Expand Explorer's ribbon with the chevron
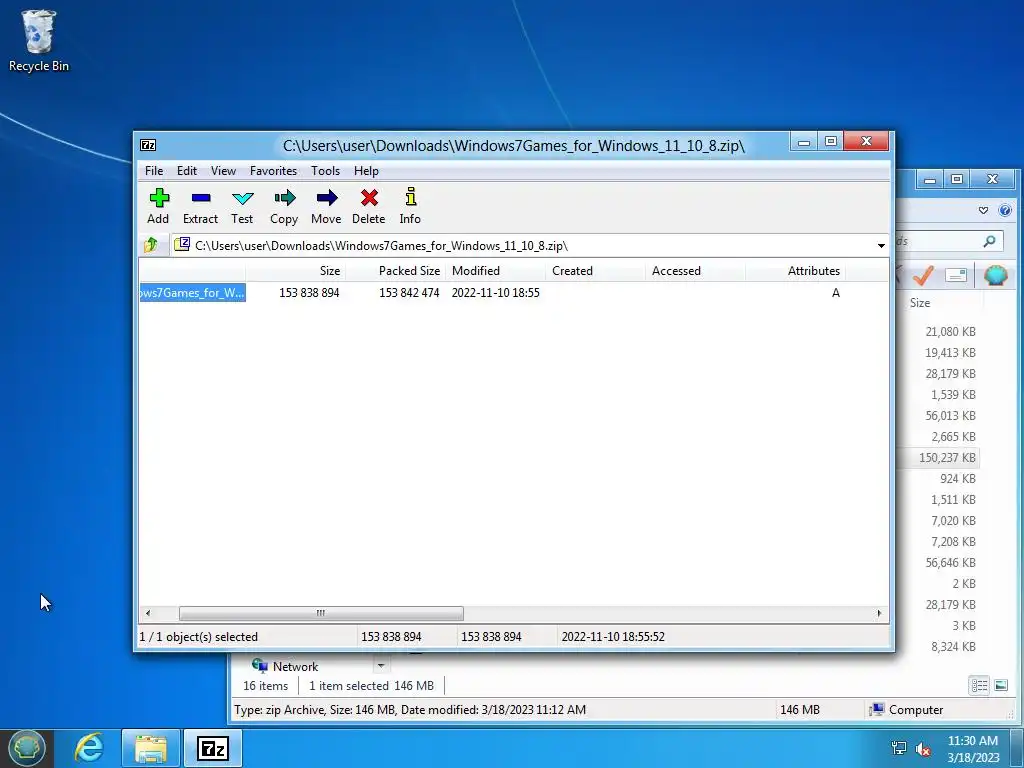The width and height of the screenshot is (1024, 768). tap(984, 210)
